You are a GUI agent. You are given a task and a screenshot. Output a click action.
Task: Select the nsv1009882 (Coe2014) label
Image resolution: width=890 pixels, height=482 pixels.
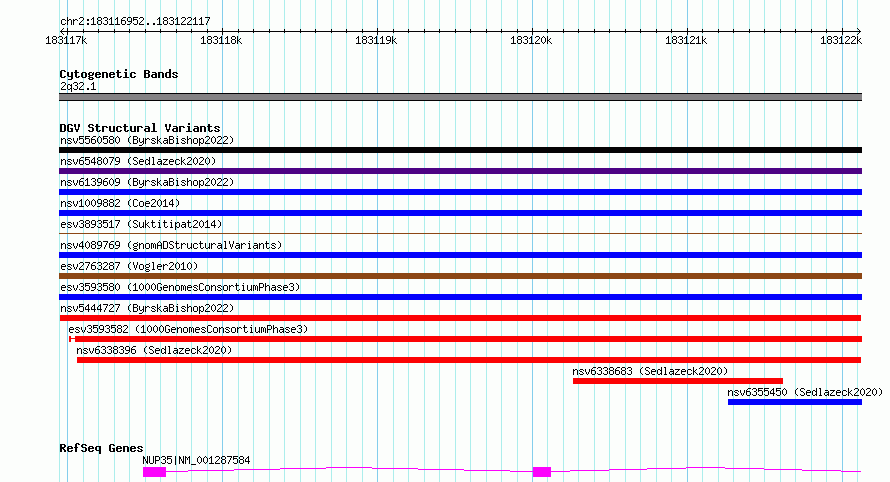pos(120,203)
